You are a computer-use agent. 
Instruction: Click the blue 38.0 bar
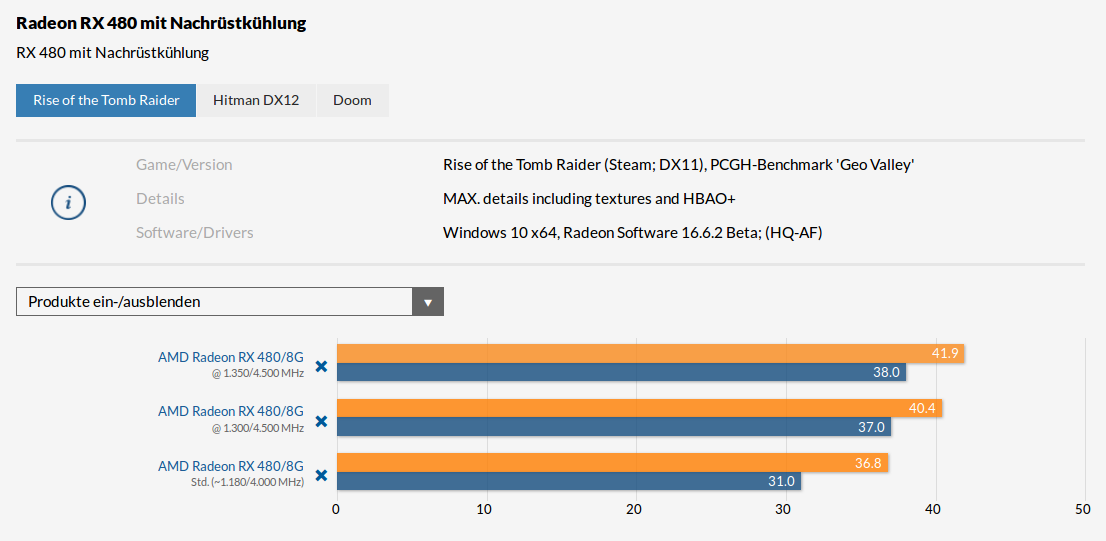(621, 372)
